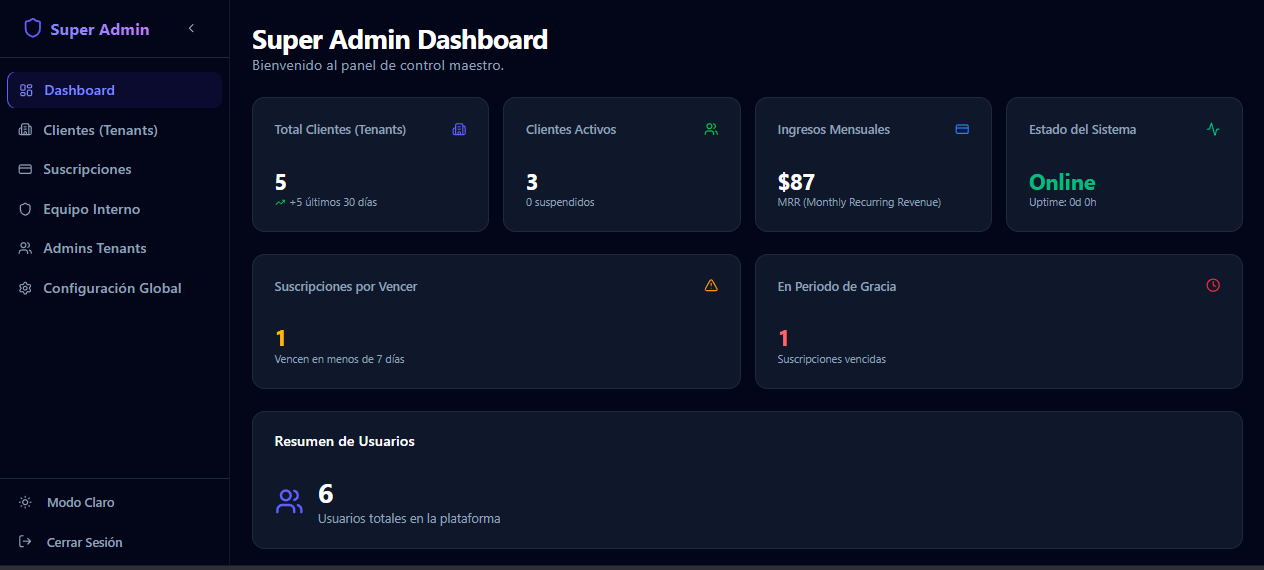Click the En Periodo de Gracia title
Screen dimensions: 1264x570
tap(837, 286)
